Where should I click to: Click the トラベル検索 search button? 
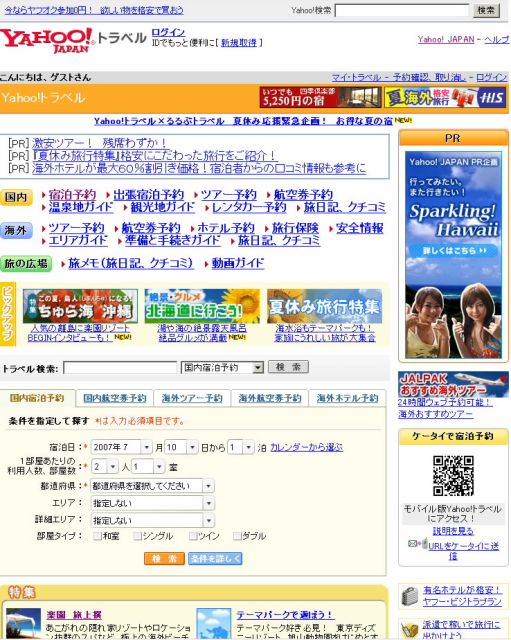(x=288, y=367)
